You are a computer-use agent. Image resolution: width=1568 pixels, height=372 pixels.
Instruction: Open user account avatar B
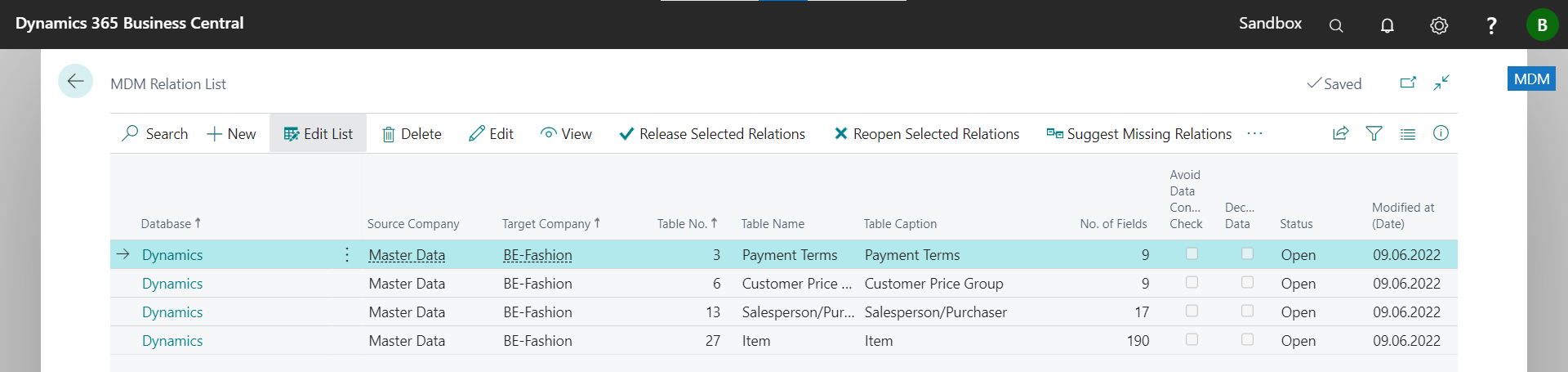click(x=1542, y=25)
